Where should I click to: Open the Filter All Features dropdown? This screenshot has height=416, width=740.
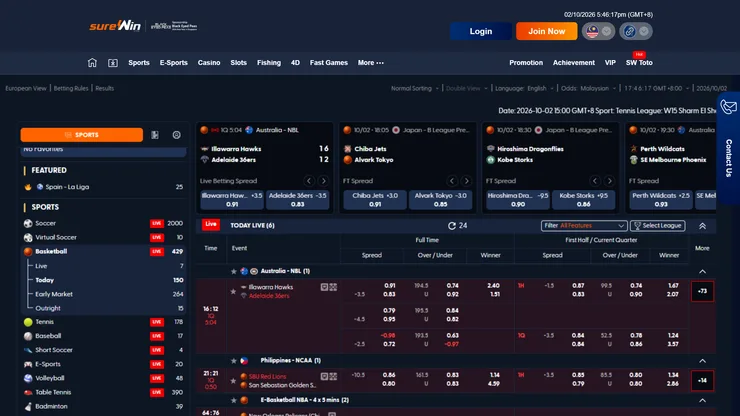click(x=584, y=226)
